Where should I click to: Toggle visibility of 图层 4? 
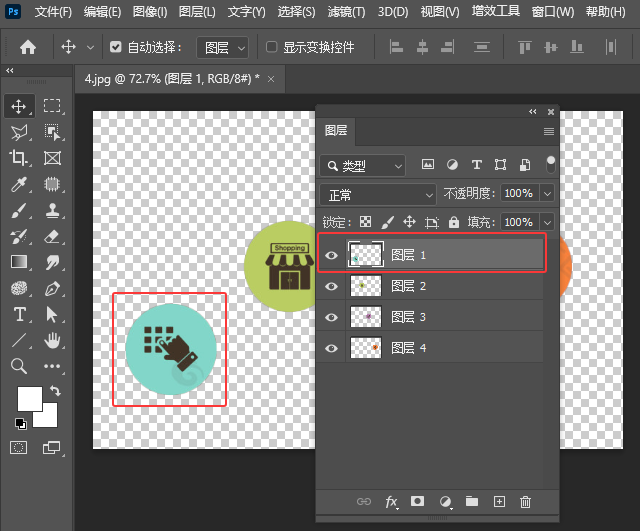[x=331, y=348]
